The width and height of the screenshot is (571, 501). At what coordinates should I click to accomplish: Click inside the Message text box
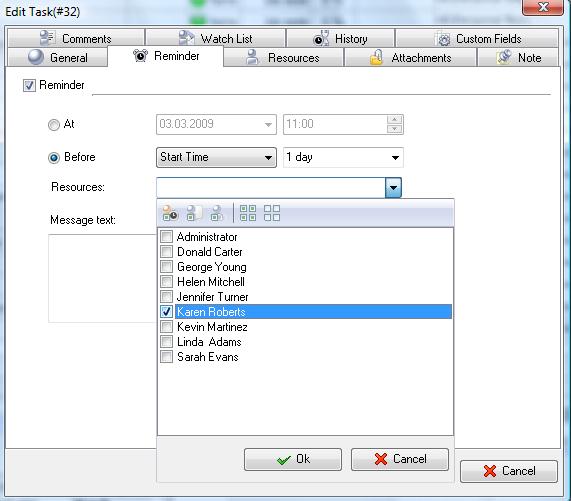(102, 279)
